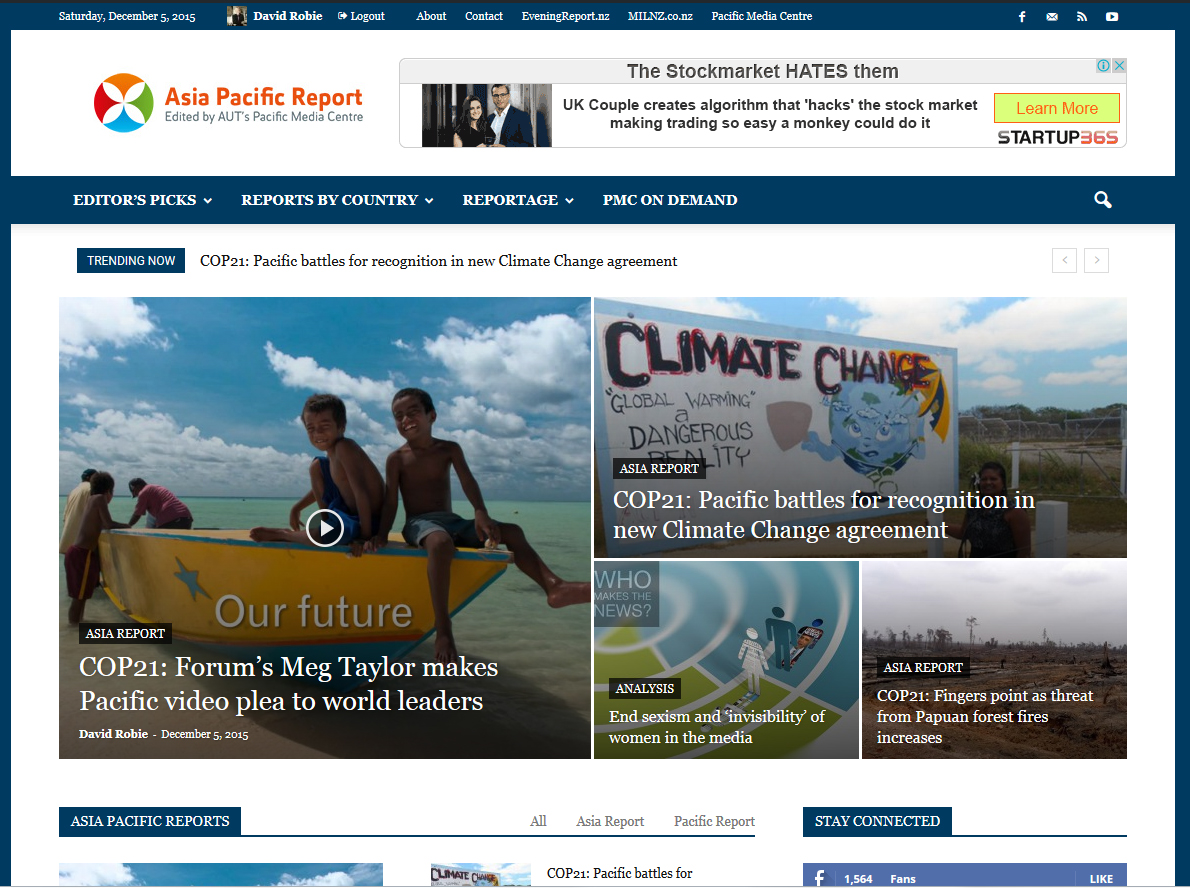Open David Robie profile name in top bar
Screen dimensions: 1190x888
tap(288, 16)
